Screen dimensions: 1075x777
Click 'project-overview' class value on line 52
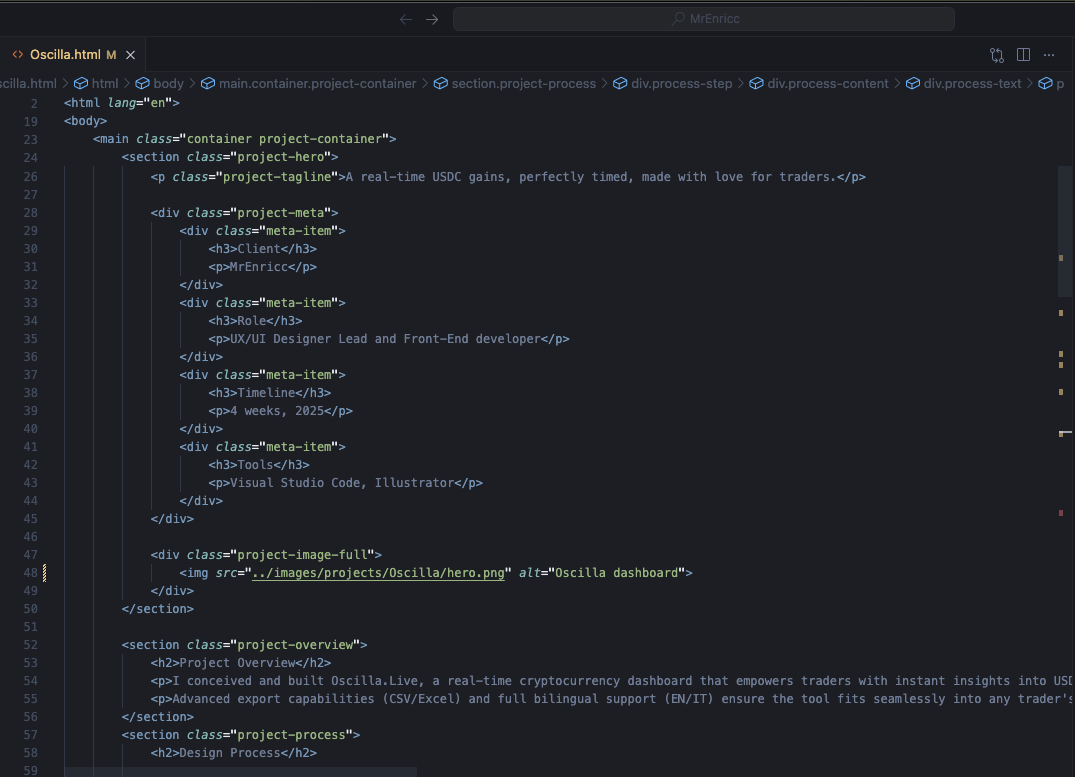click(295, 645)
